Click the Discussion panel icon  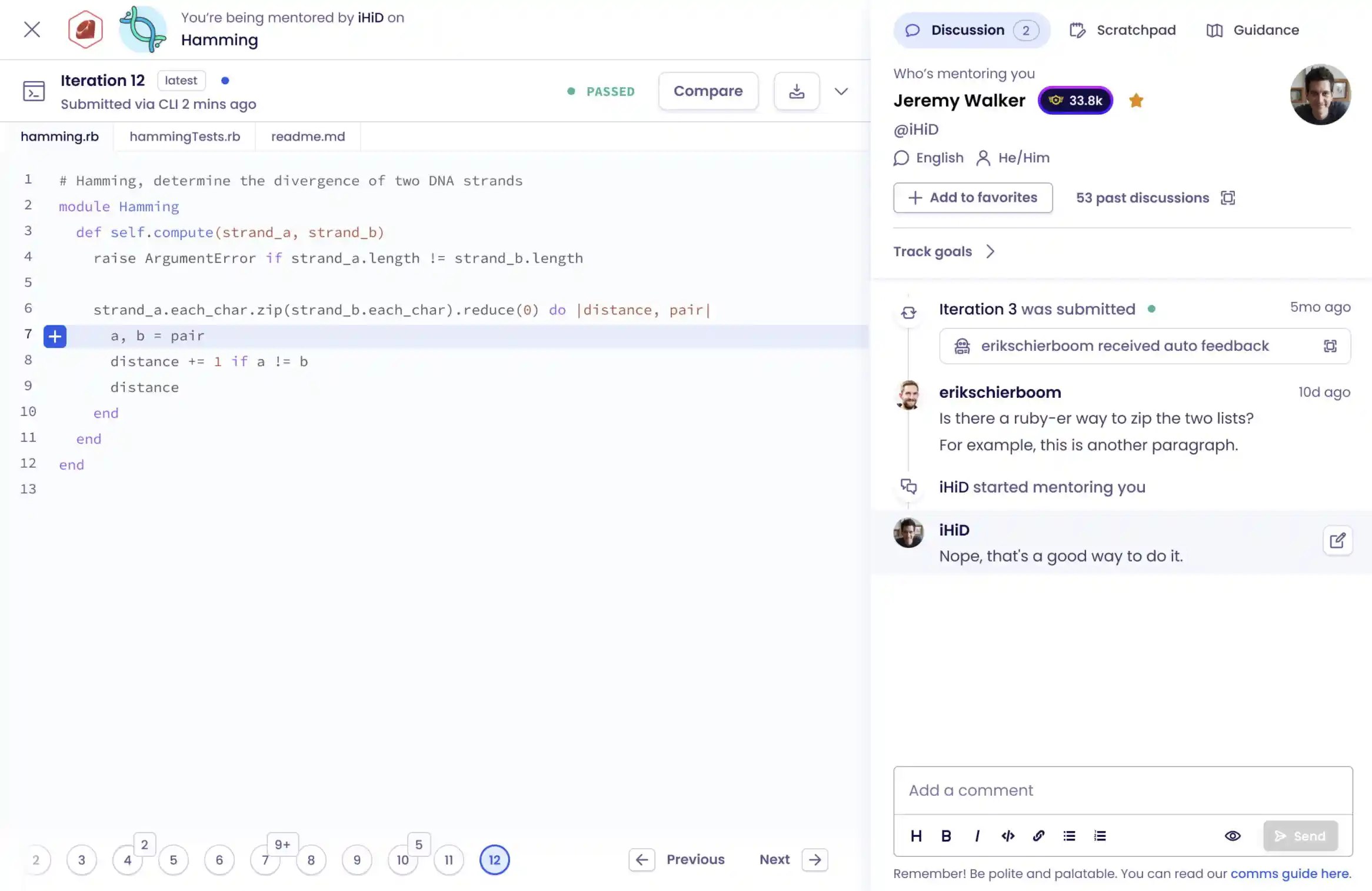911,30
